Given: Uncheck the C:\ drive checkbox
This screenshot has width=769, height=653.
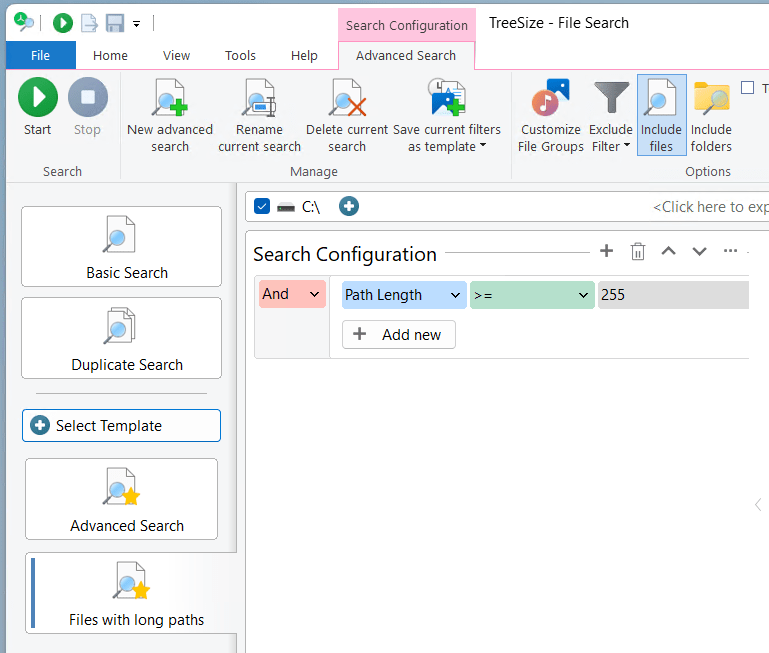Looking at the screenshot, I should (262, 206).
